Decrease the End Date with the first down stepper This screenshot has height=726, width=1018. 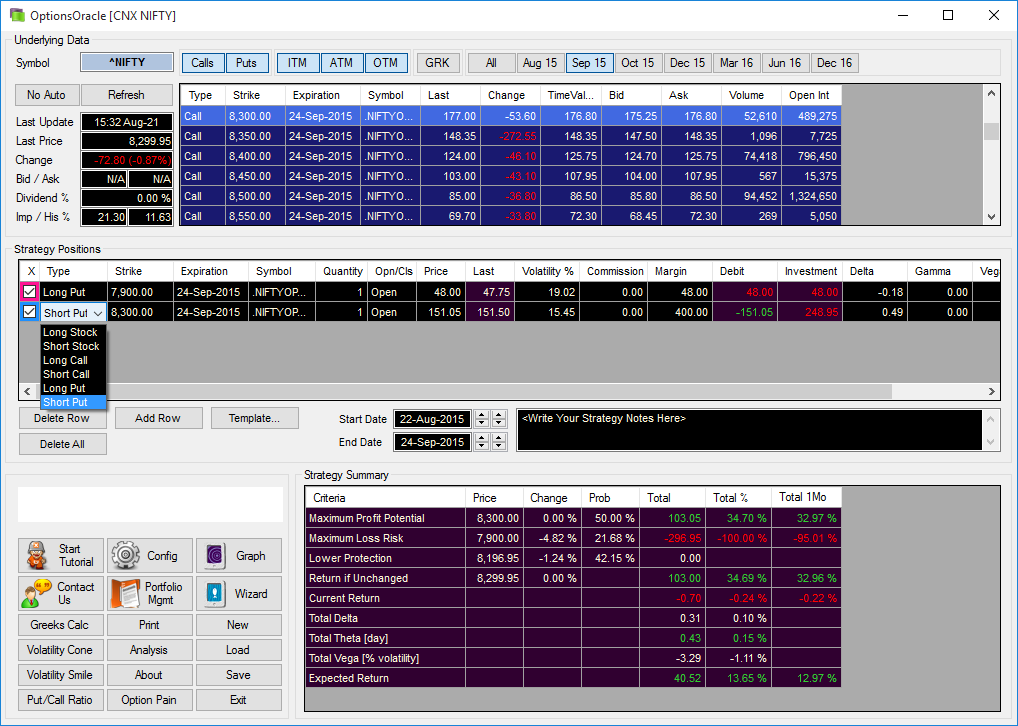pos(482,446)
